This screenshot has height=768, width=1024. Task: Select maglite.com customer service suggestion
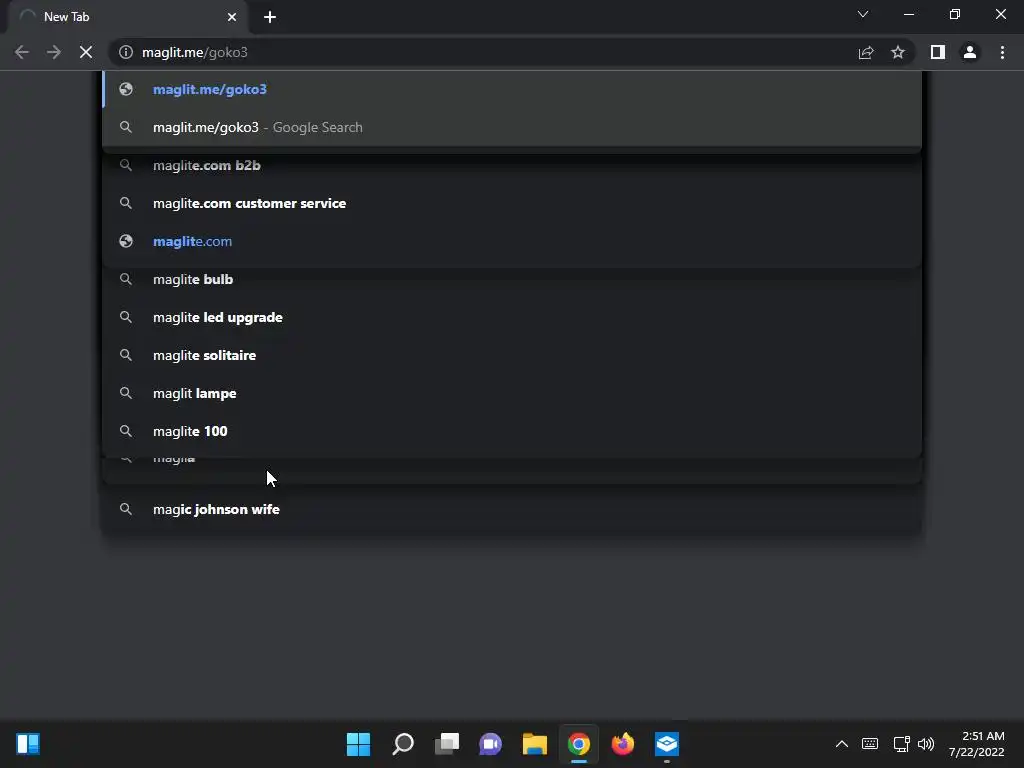click(512, 203)
